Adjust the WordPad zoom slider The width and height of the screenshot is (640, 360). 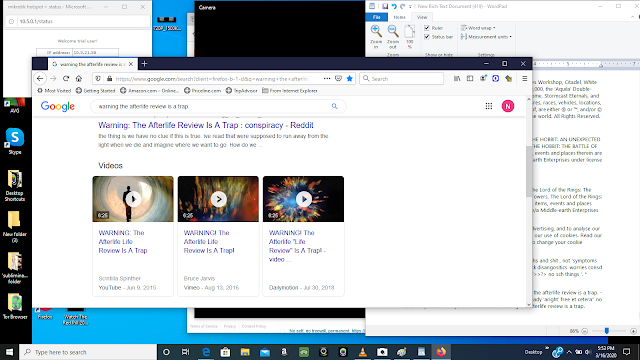607,331
